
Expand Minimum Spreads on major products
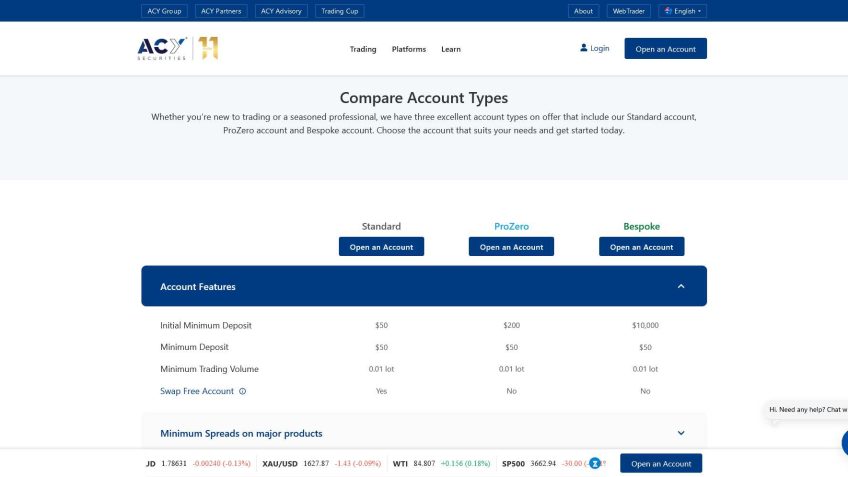coord(681,433)
